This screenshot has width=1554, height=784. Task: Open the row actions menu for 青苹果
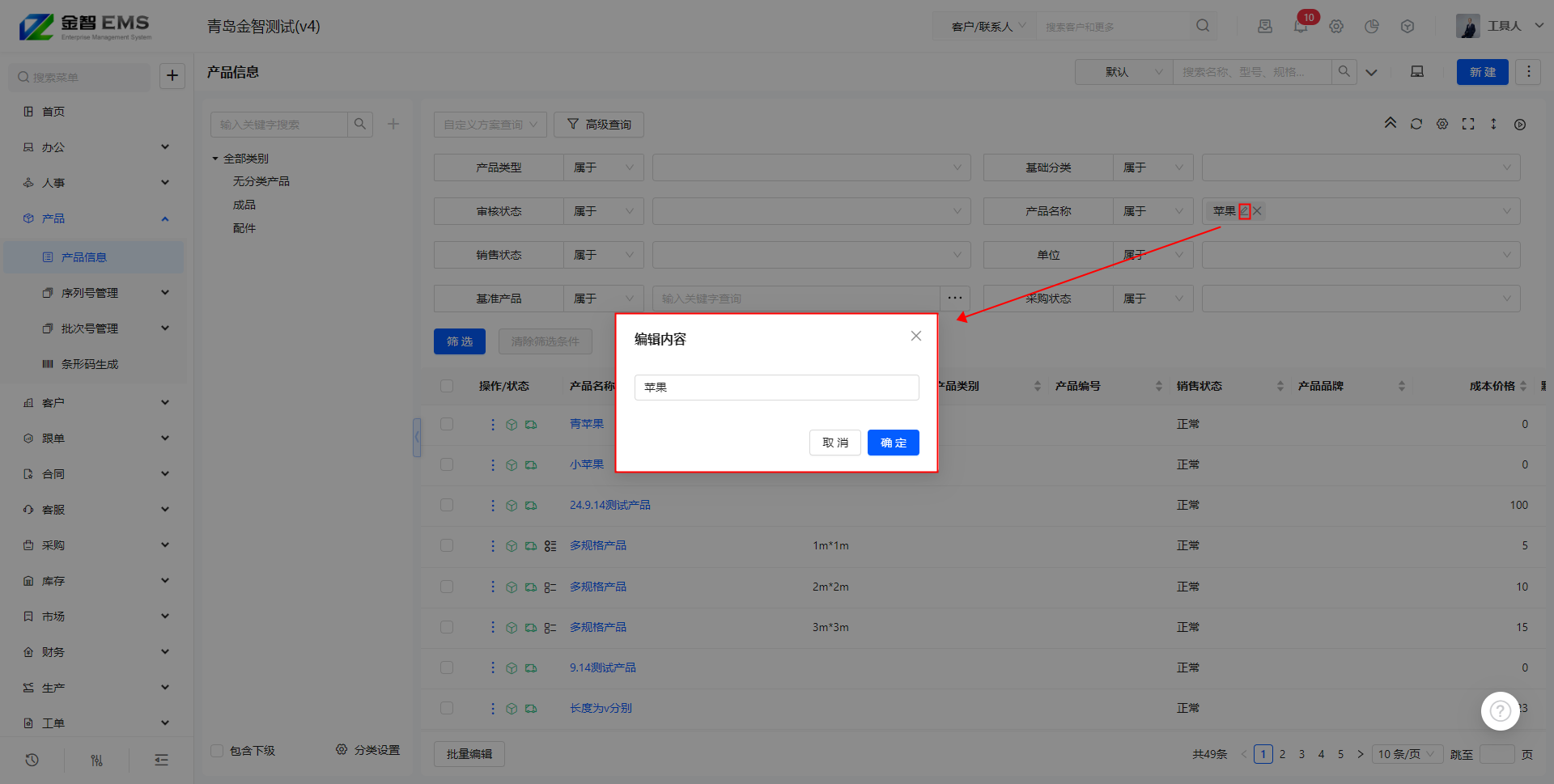pos(493,424)
